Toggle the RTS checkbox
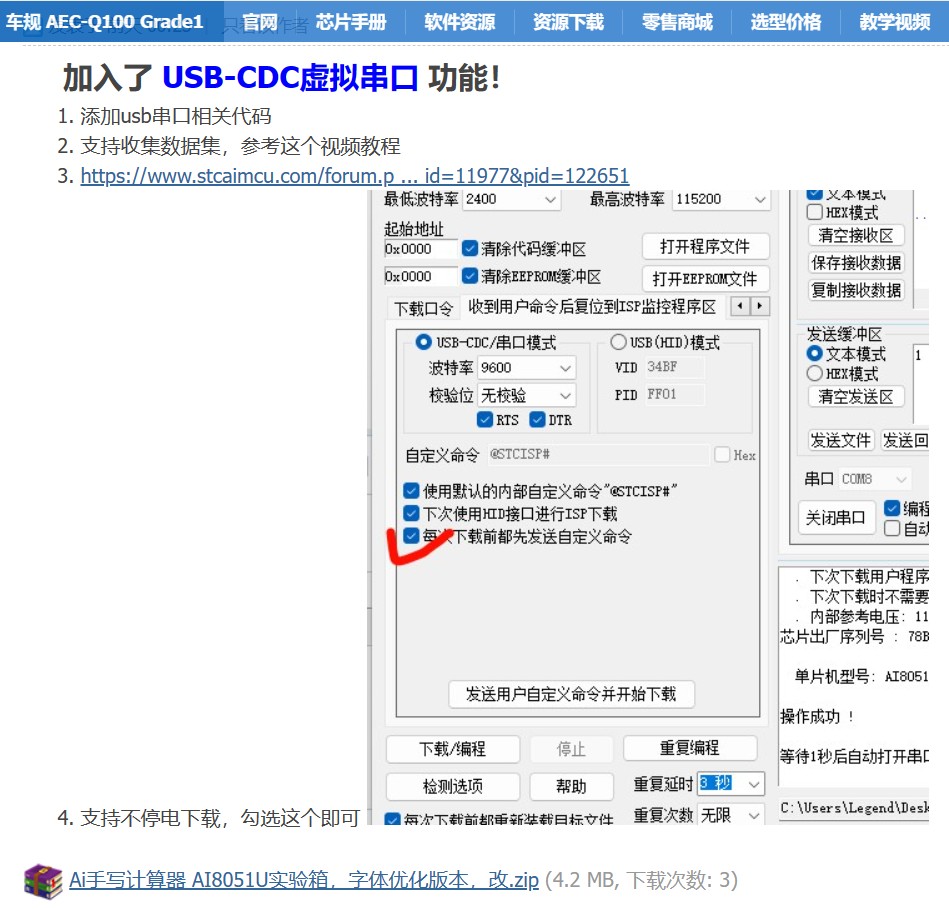 (x=485, y=420)
